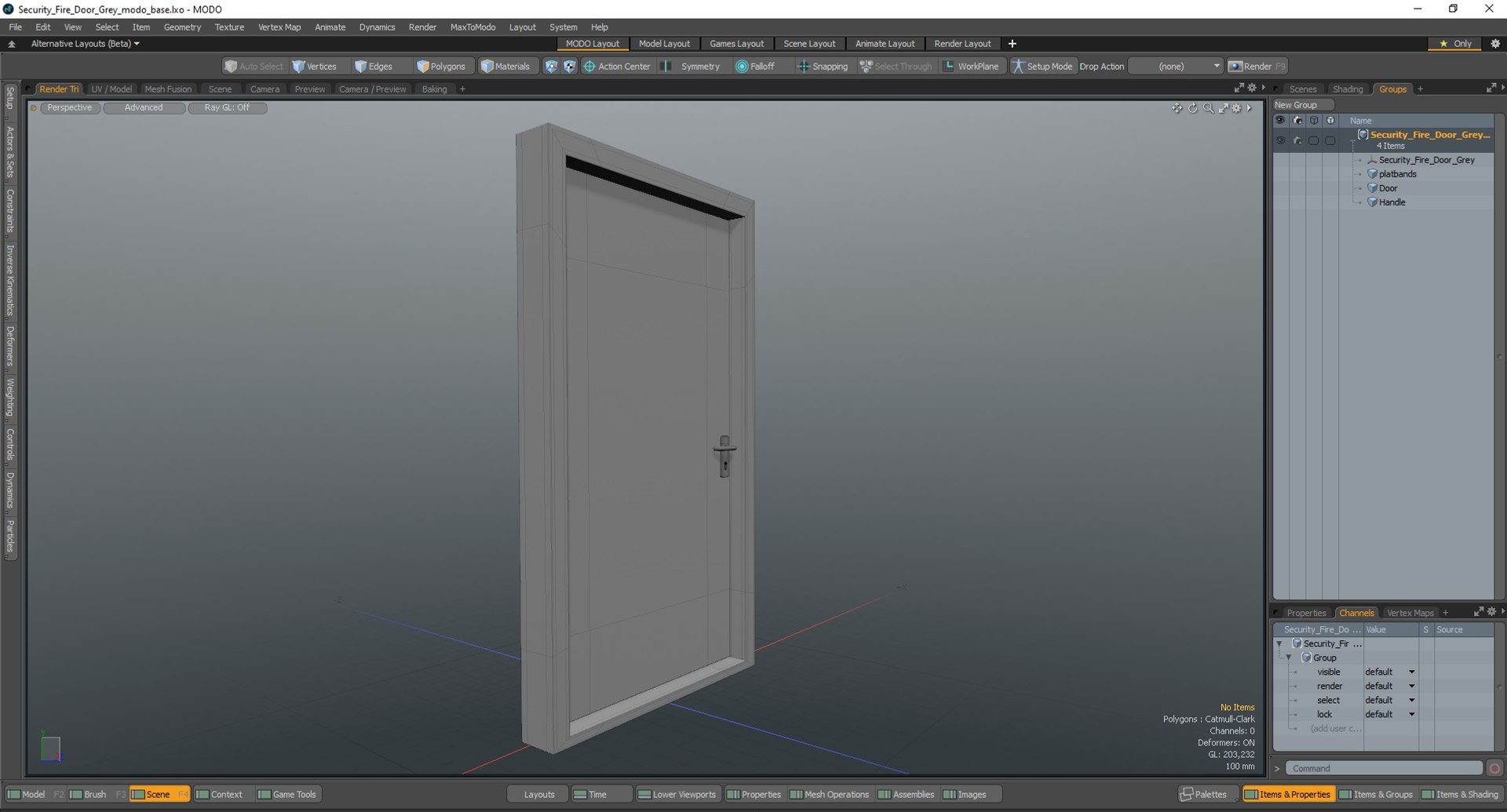Toggle render camera icon of Security_Fire_Door_Grey group
Image resolution: width=1507 pixels, height=812 pixels.
coord(1297,140)
